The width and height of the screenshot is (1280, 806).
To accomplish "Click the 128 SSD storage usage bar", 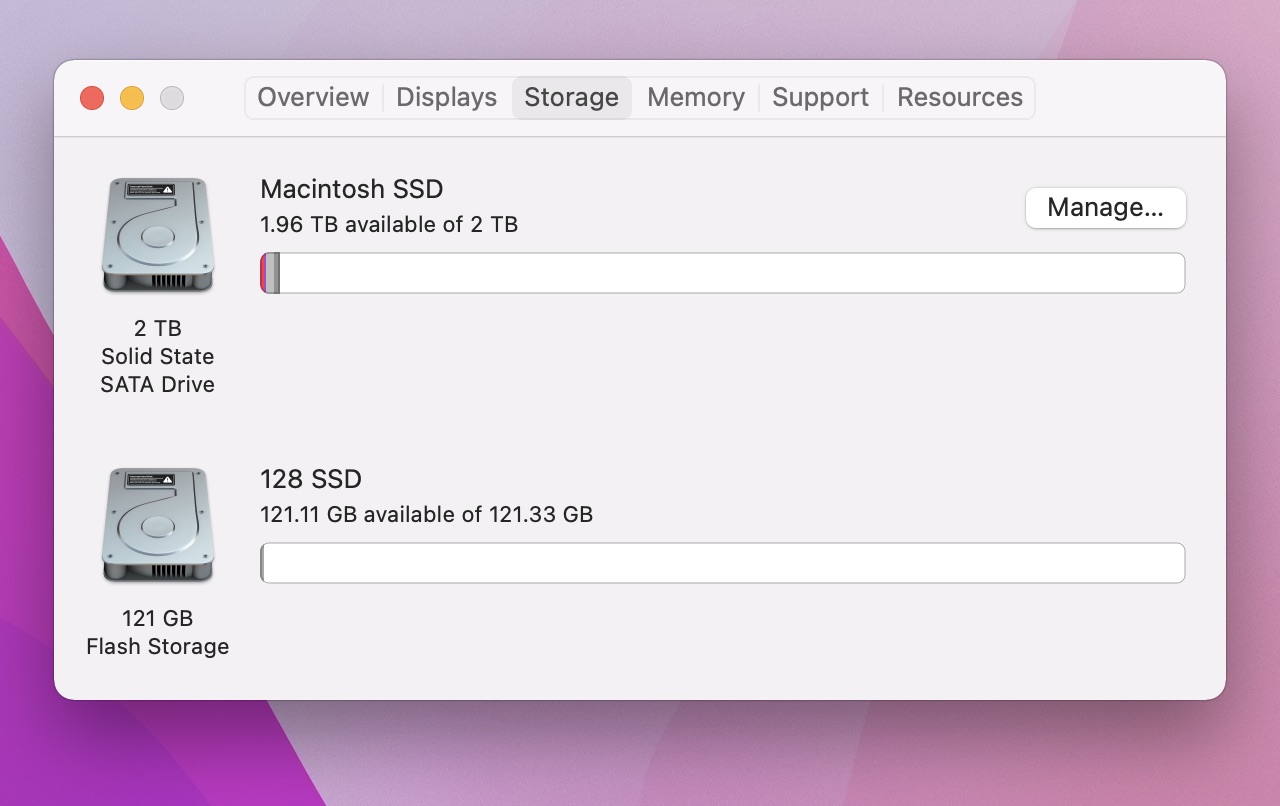I will (722, 563).
